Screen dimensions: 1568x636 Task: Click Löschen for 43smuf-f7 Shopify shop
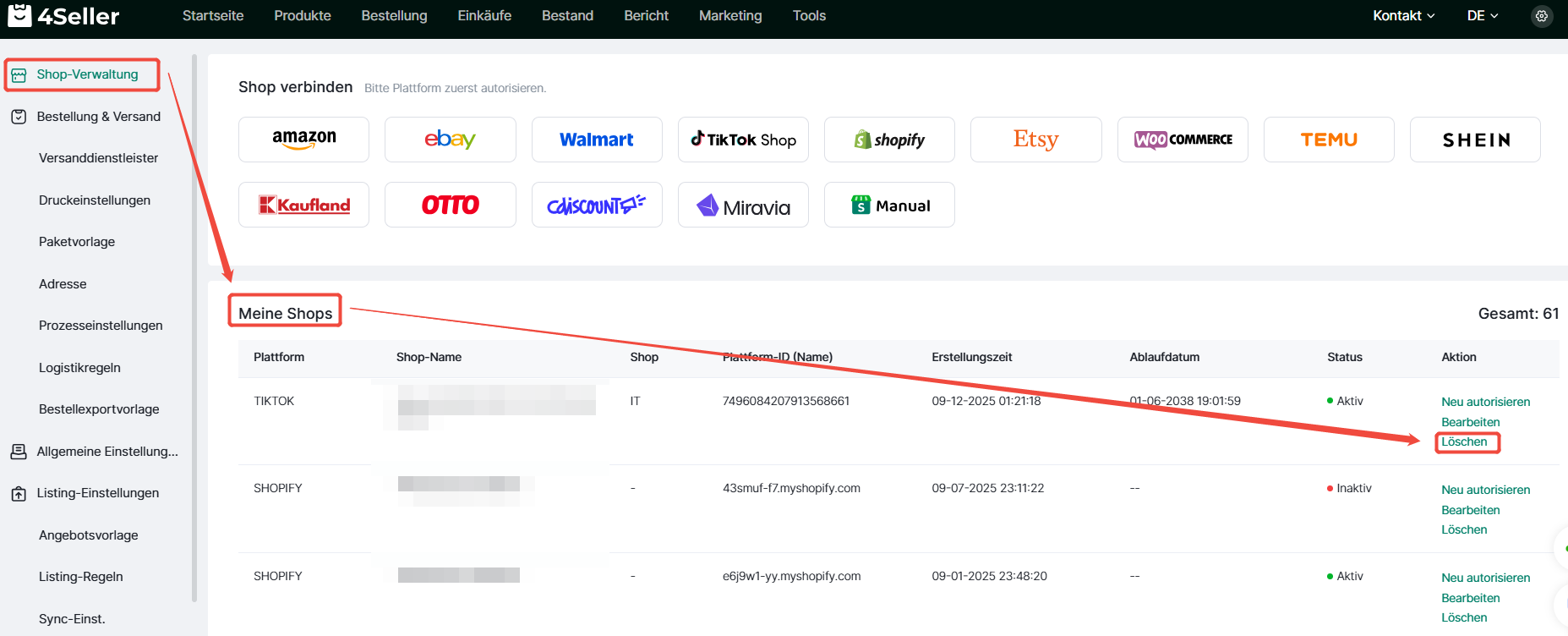pyautogui.click(x=1464, y=529)
